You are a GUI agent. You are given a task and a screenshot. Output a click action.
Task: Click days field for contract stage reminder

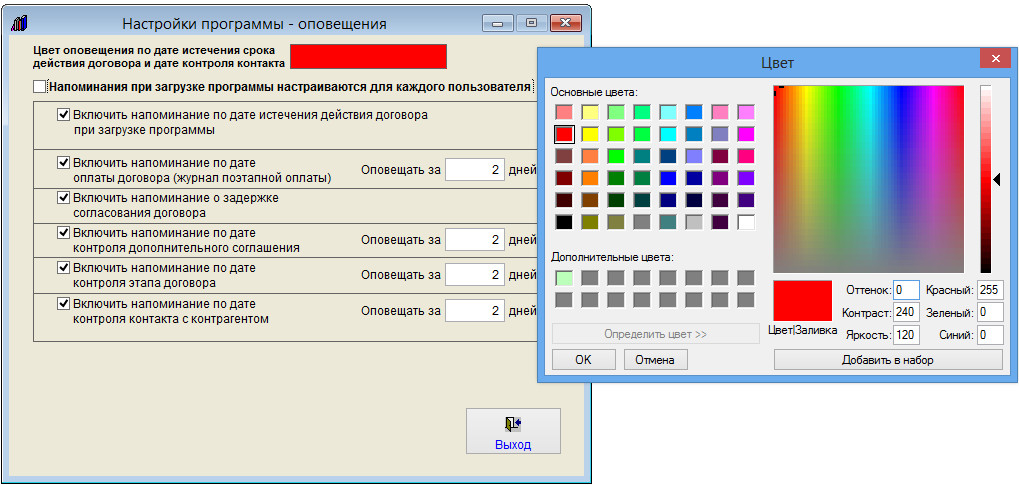(475, 275)
